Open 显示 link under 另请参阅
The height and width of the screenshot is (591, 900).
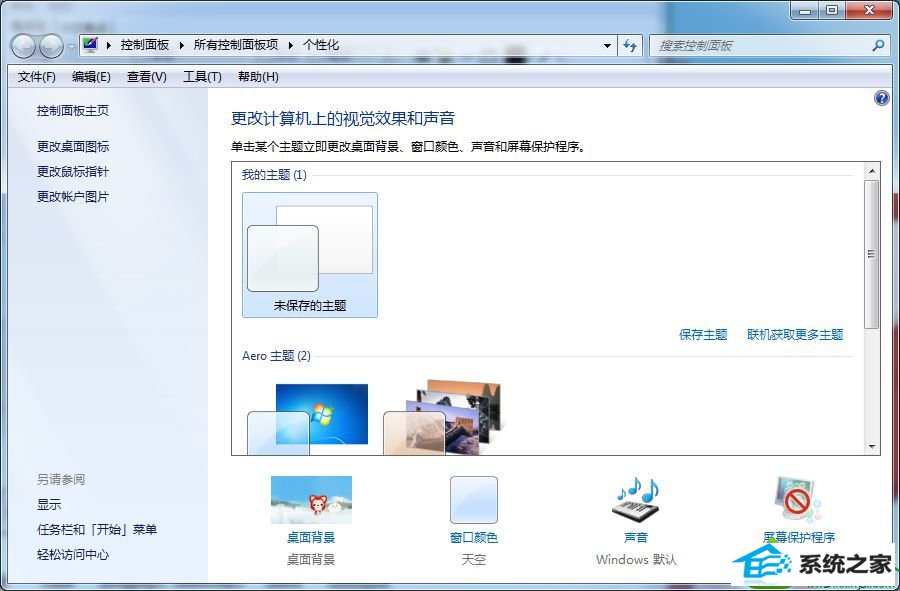49,505
